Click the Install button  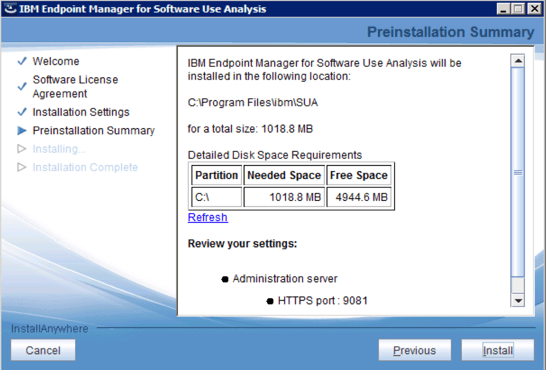[x=498, y=350]
